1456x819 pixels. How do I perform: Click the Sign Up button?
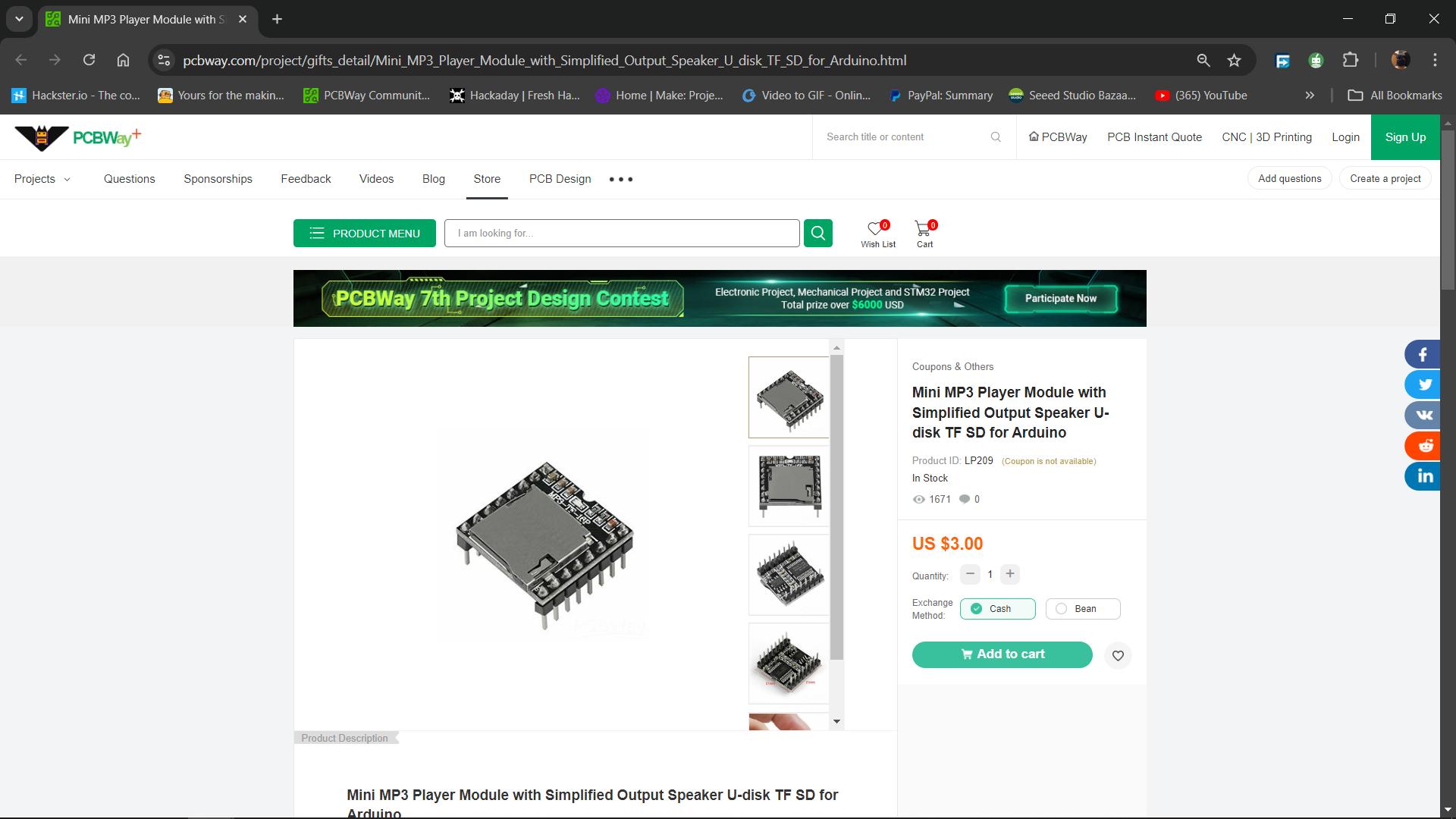[x=1405, y=137]
